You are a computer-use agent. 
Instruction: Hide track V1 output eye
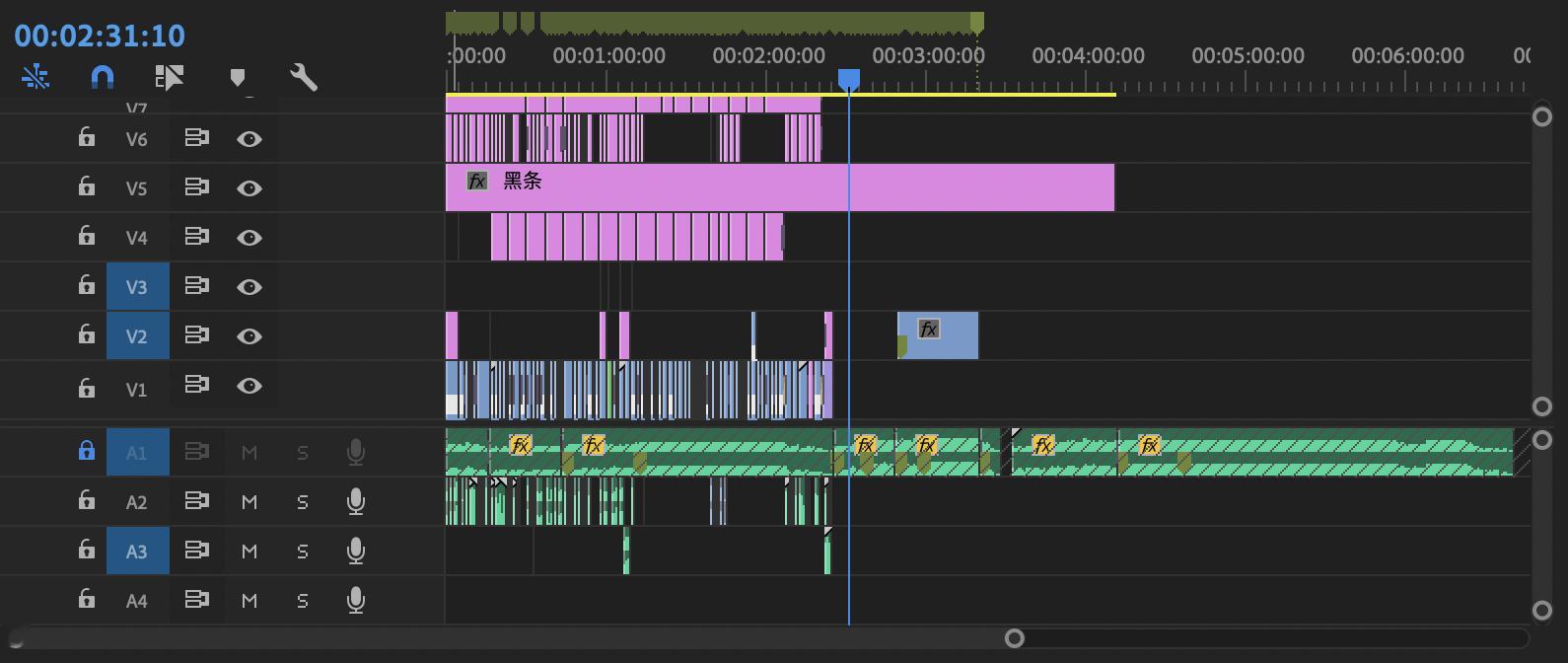249,386
